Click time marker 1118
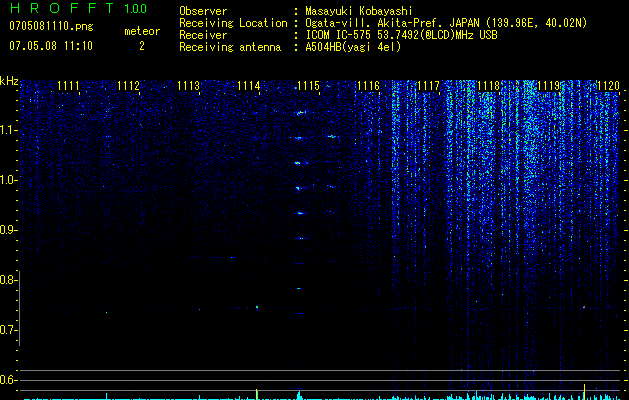629x400 pixels. pos(489,86)
